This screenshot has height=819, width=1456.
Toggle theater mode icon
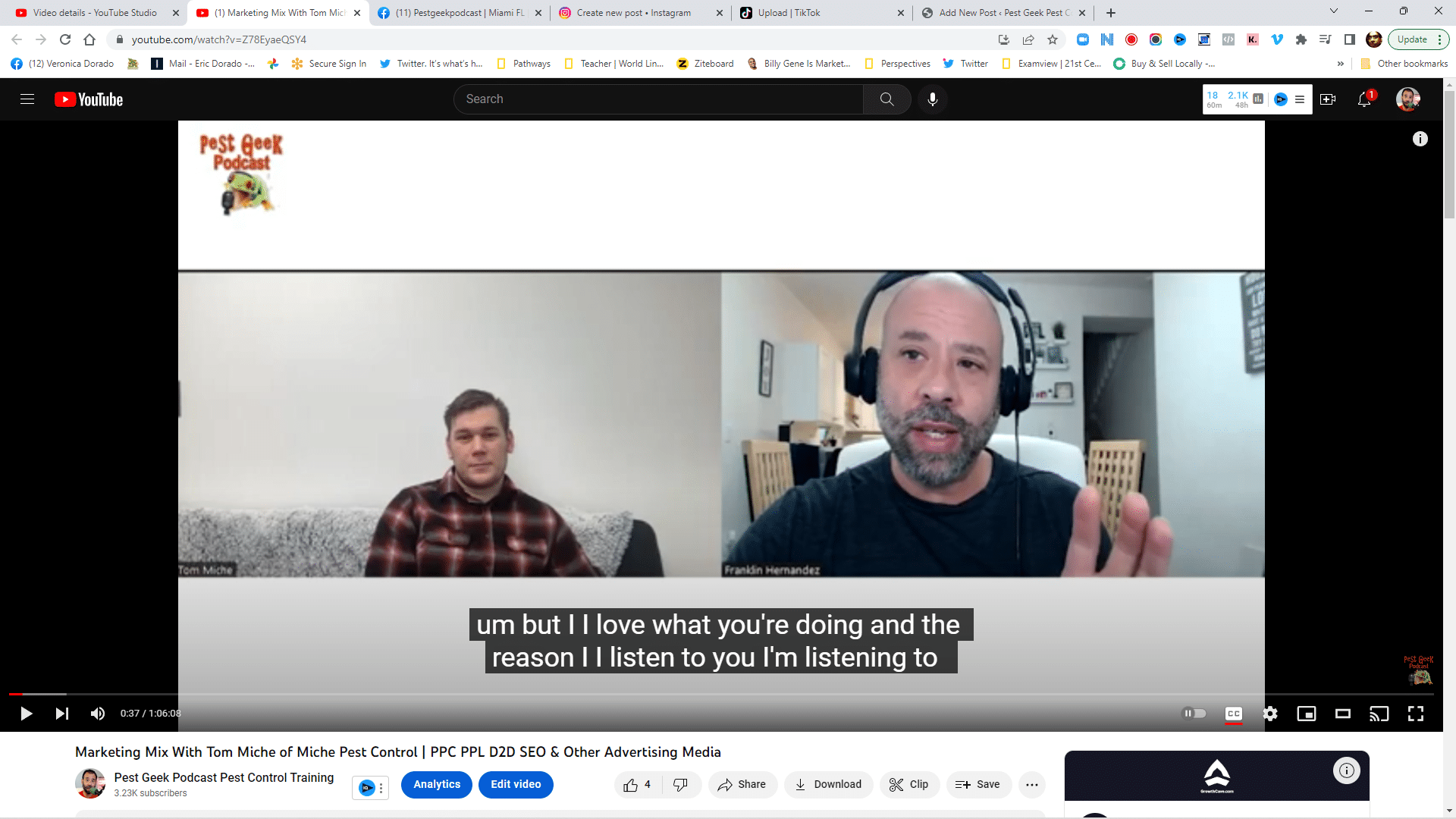pos(1343,713)
